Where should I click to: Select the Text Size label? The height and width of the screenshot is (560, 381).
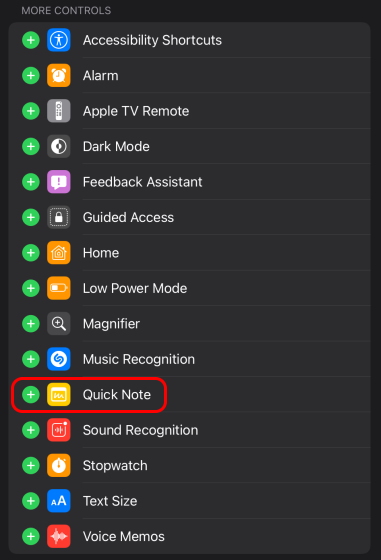pyautogui.click(x=110, y=501)
